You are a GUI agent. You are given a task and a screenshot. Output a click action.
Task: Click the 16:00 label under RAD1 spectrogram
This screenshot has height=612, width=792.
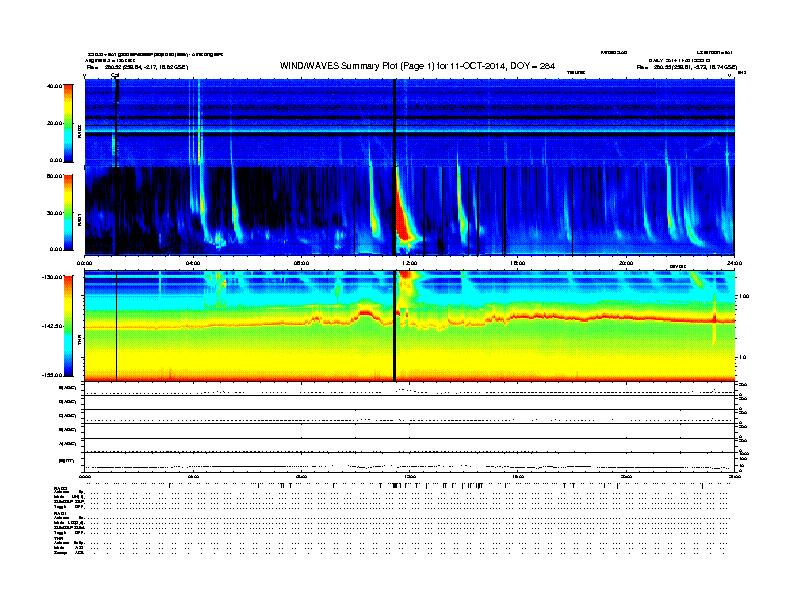click(518, 263)
